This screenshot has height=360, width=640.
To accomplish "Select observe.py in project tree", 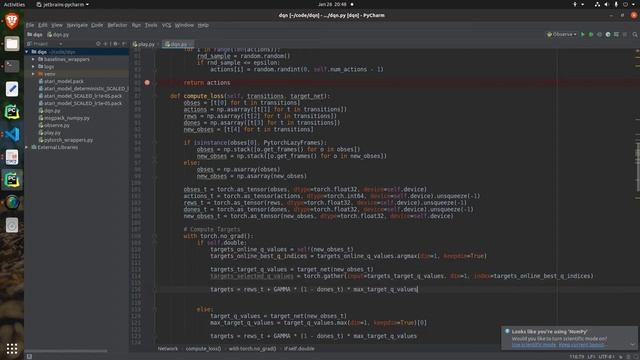I will 54,125.
